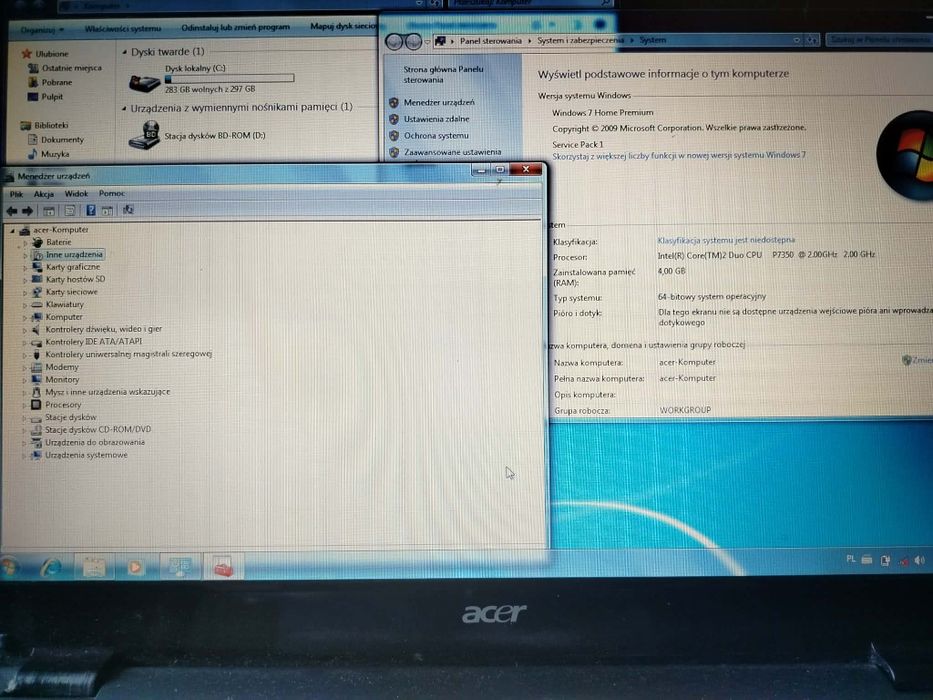Open the Plik menu
Image resolution: width=933 pixels, height=700 pixels.
[x=16, y=194]
